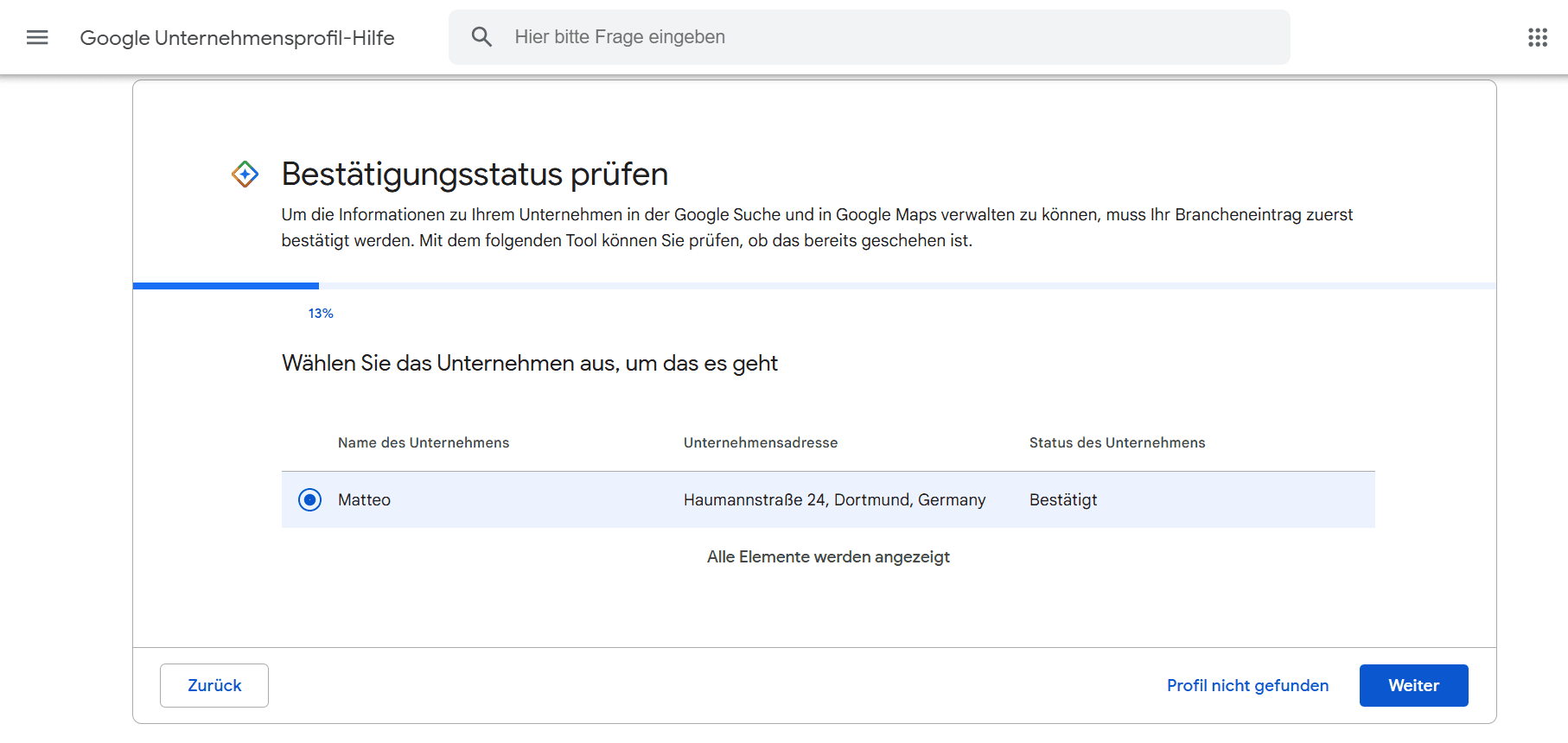Choose 'Profil nicht gefunden'
Image resolution: width=1568 pixels, height=743 pixels.
click(1247, 685)
